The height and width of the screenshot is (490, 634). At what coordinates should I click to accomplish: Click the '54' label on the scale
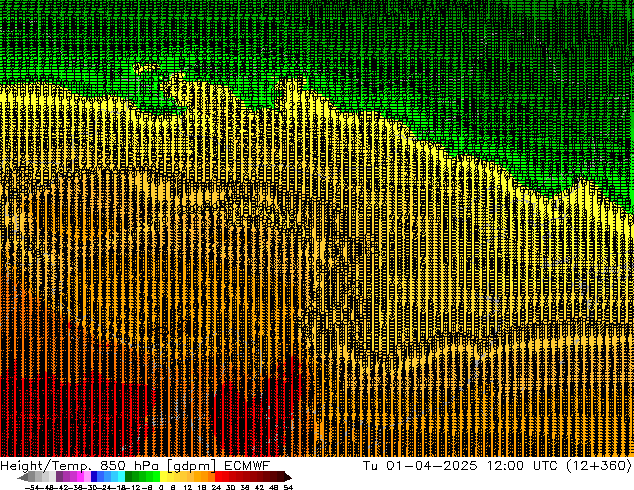tap(288, 487)
